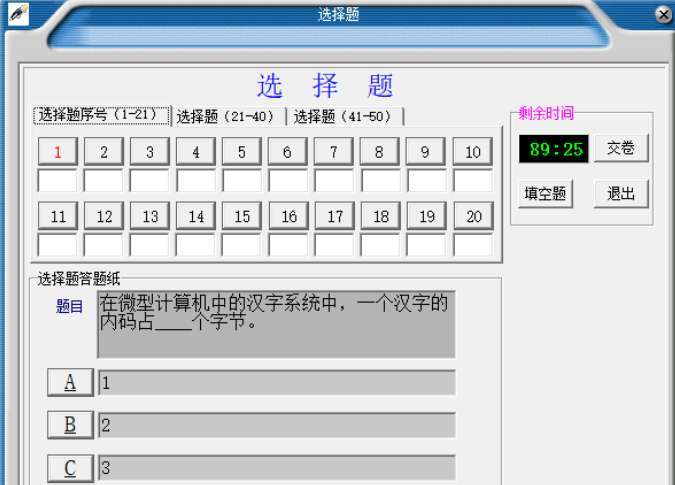This screenshot has width=675, height=485.
Task: Go to question 10
Action: (473, 151)
